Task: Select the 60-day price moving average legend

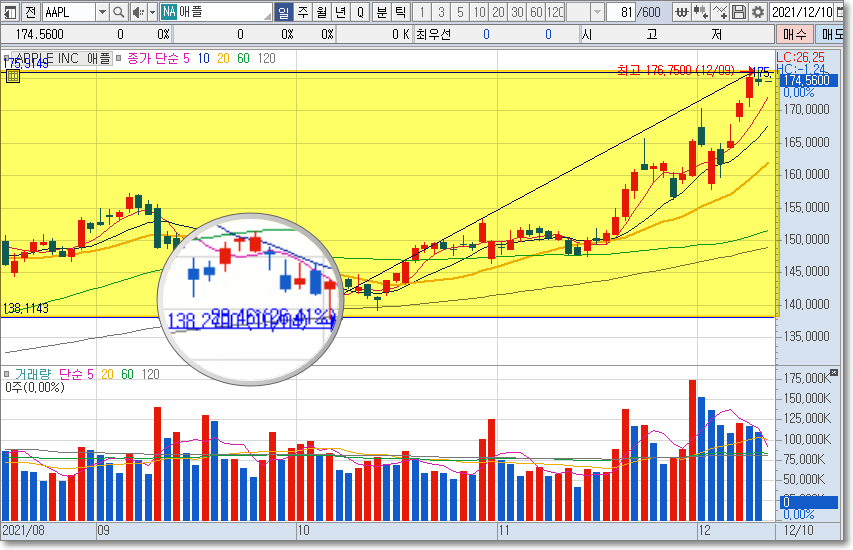Action: (243, 58)
